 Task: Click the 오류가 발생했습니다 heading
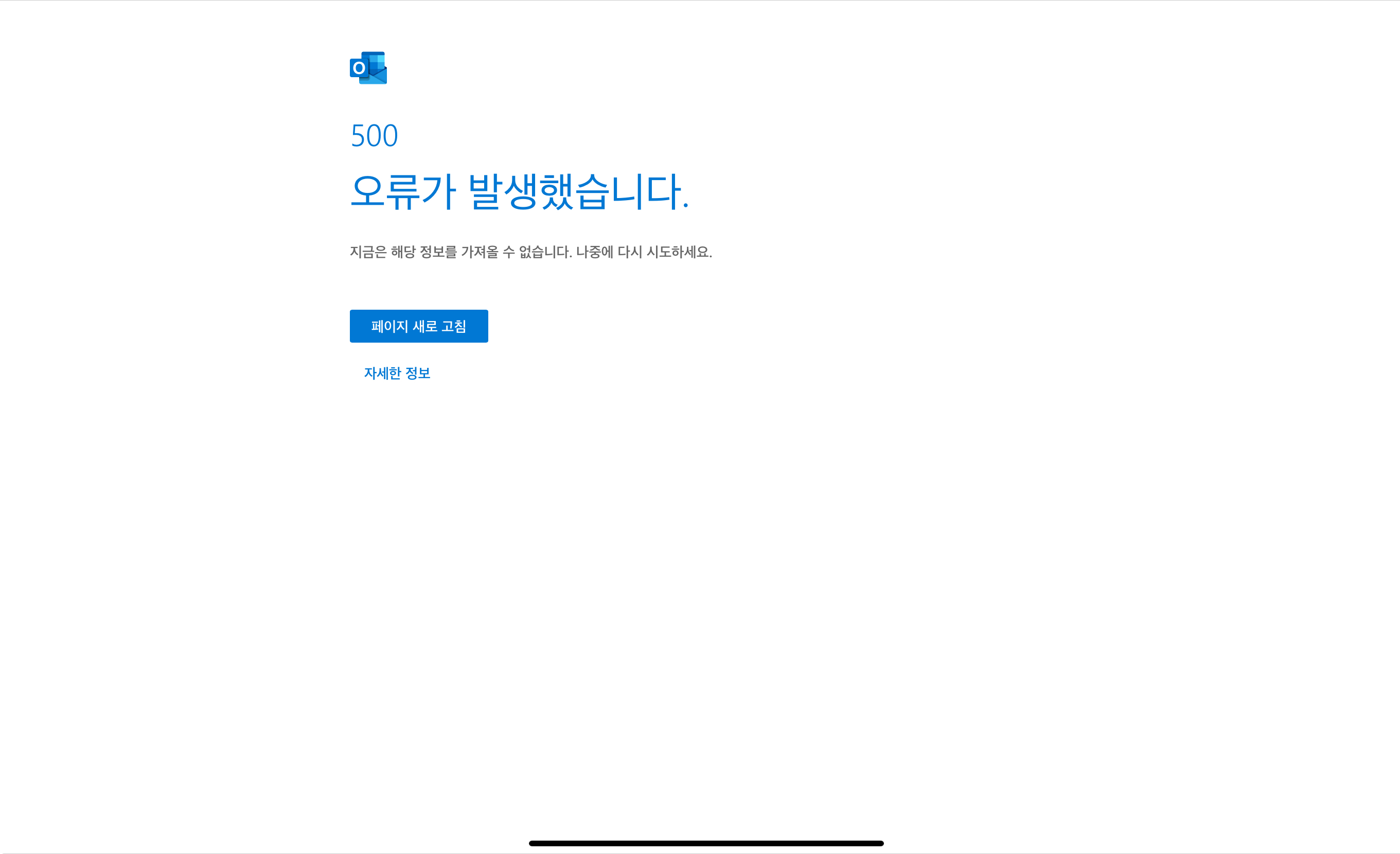tap(519, 191)
